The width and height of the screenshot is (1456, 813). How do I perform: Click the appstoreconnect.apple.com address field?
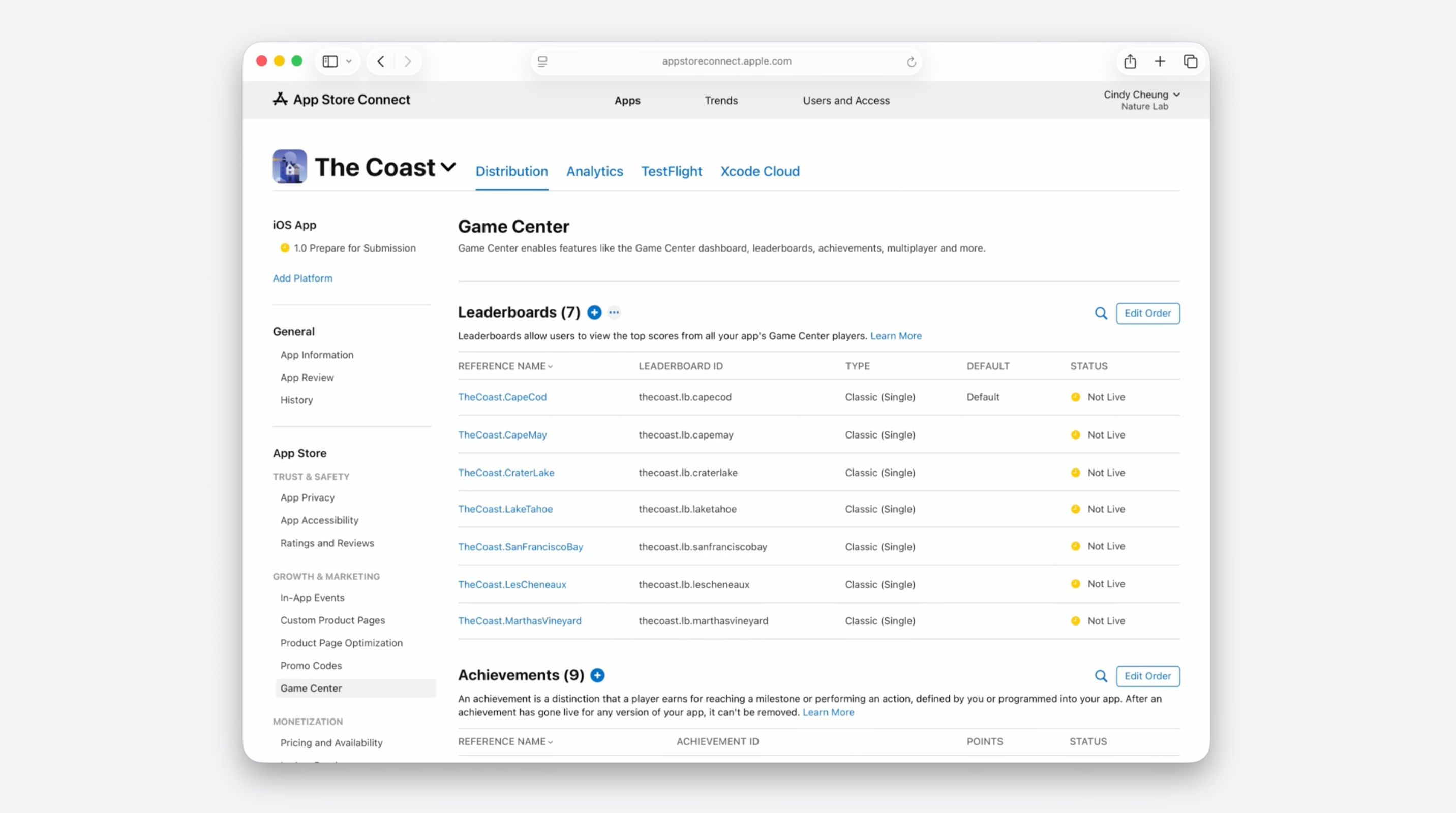tap(726, 61)
